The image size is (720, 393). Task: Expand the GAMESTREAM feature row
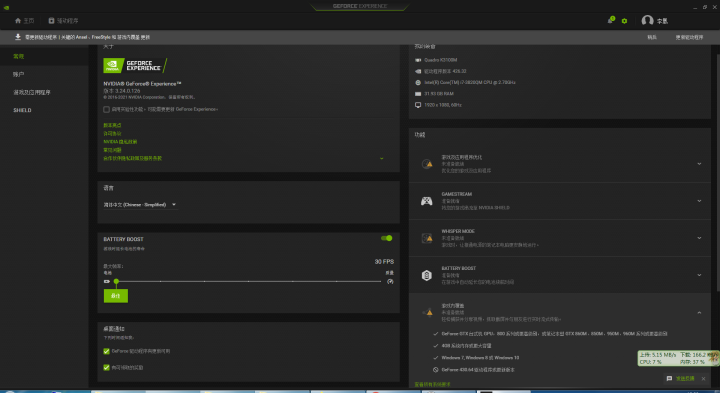[699, 201]
